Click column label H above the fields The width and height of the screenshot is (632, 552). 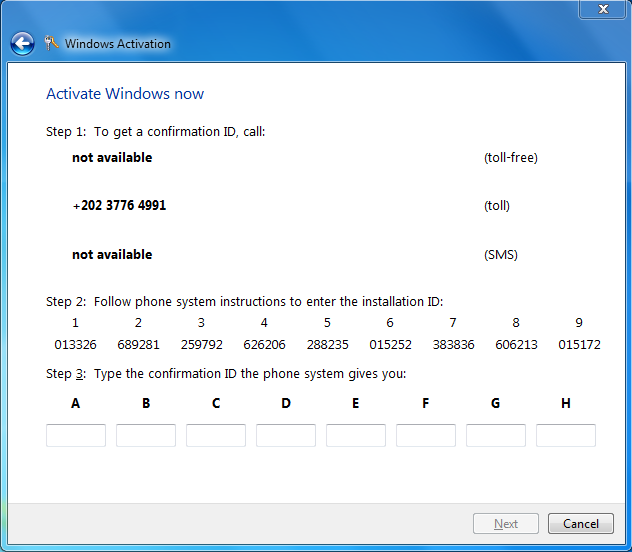566,403
